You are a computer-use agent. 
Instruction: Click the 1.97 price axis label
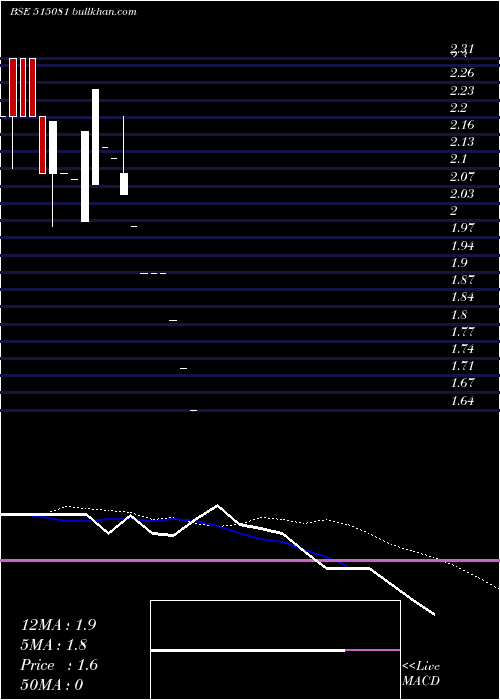462,228
